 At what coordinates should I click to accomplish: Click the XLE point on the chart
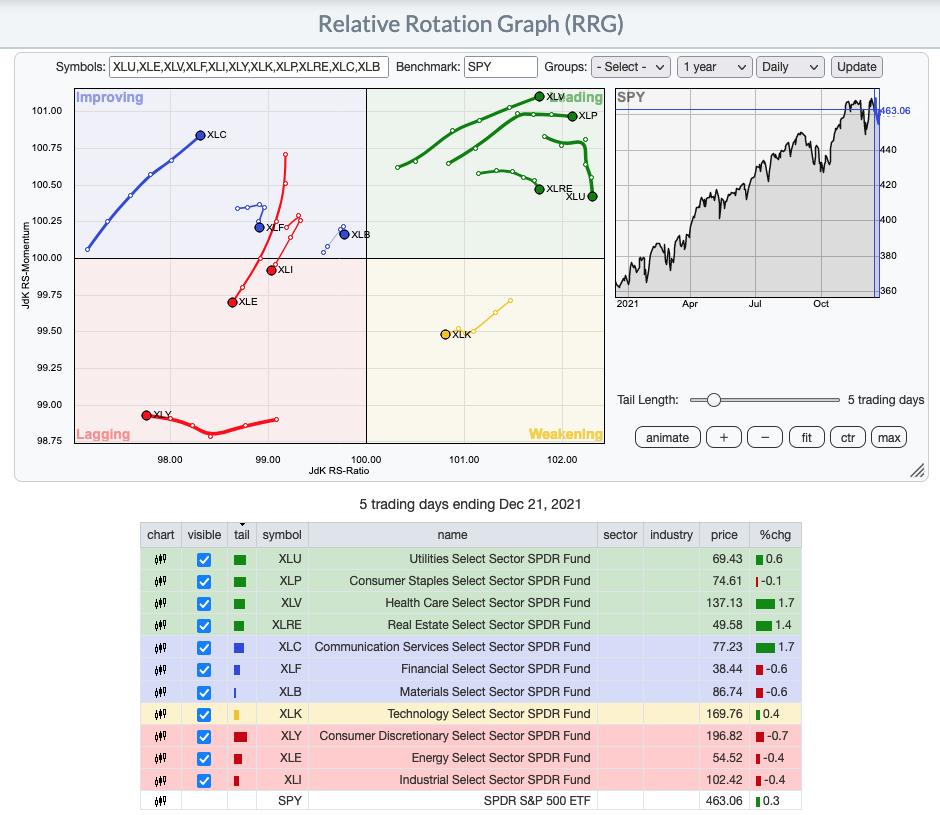tap(232, 302)
